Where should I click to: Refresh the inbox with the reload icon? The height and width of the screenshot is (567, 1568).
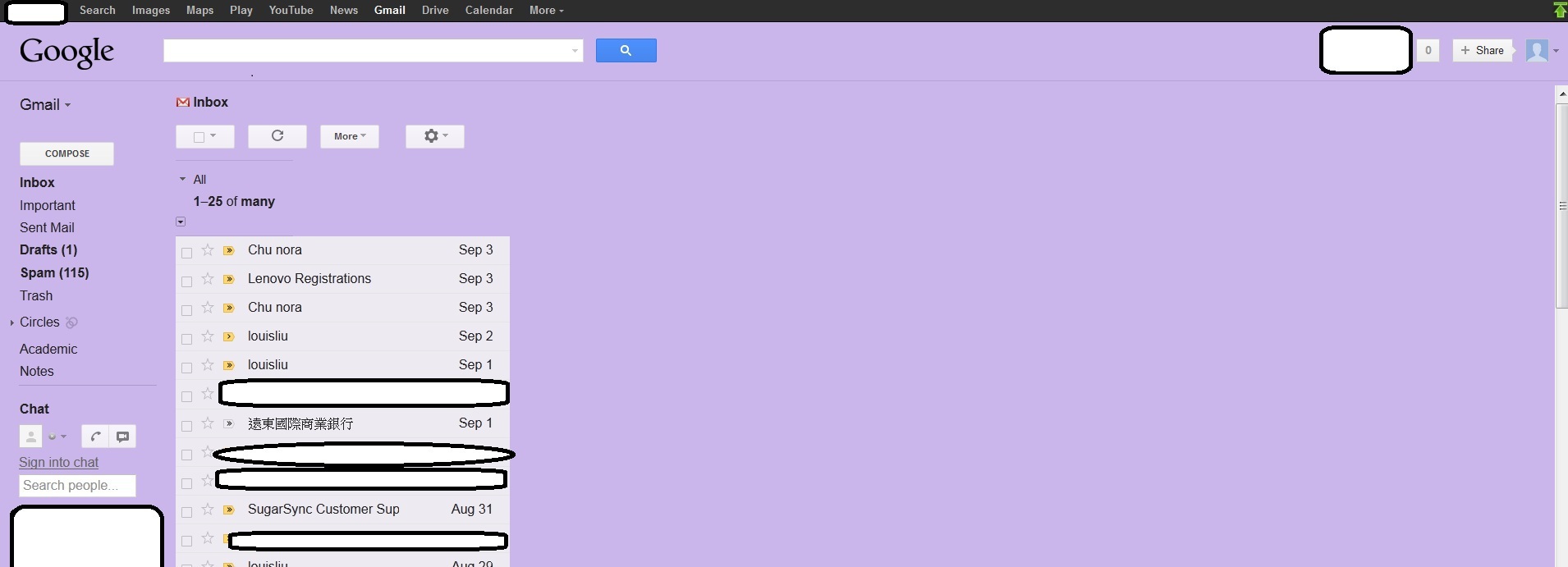(x=277, y=136)
